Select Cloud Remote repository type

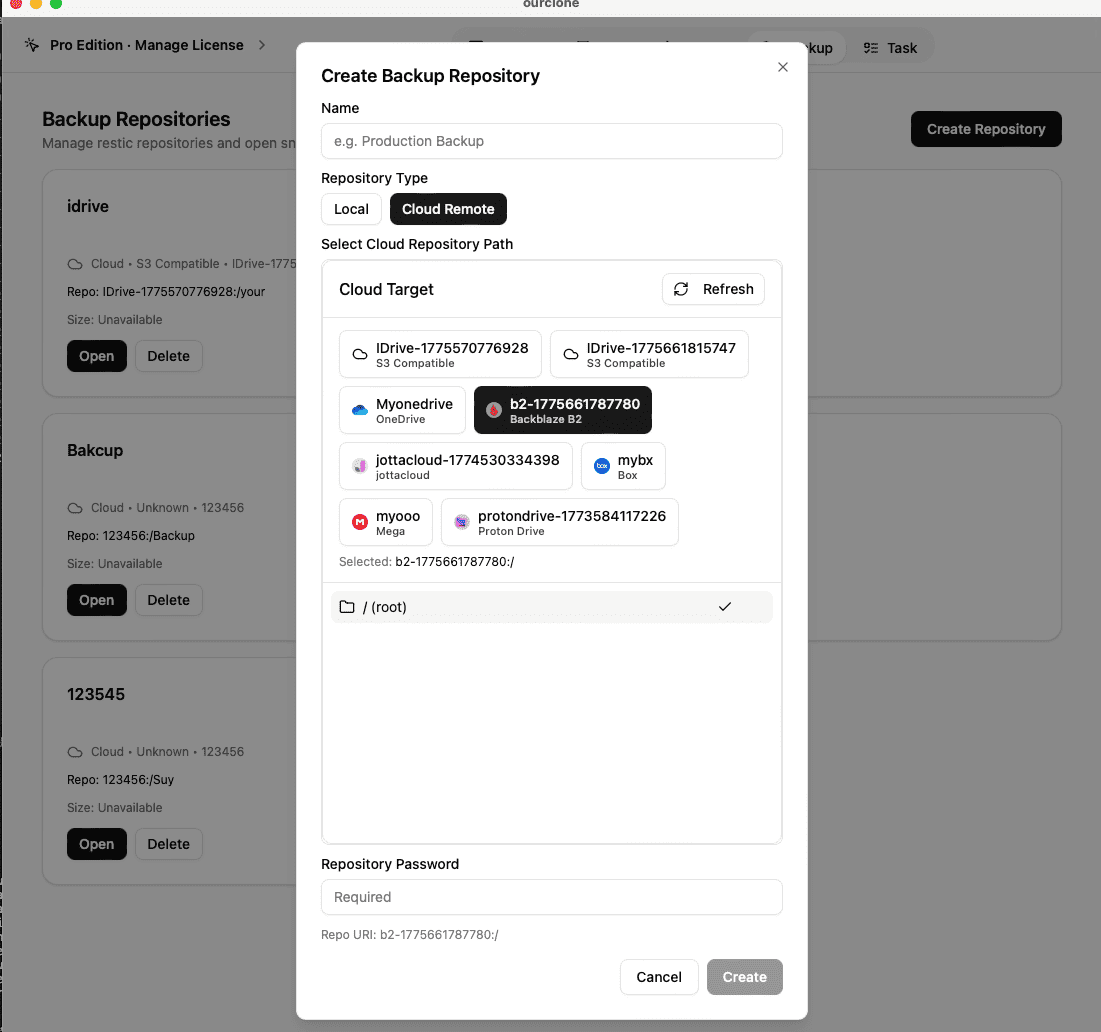click(448, 209)
